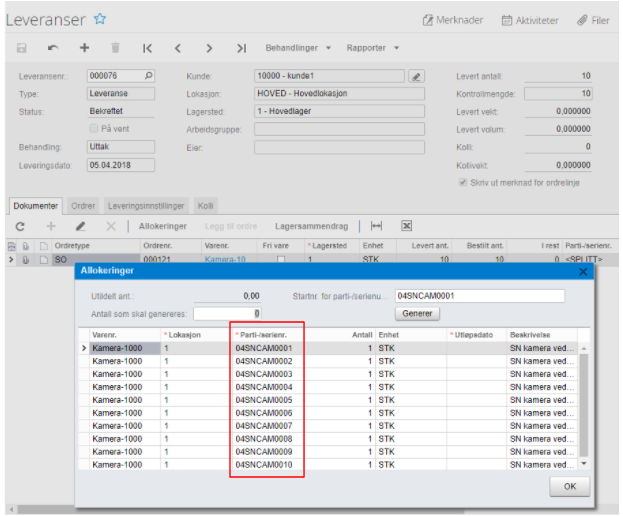Click the Antall som skal genereres field
Image resolution: width=623 pixels, height=516 pixels.
227,314
